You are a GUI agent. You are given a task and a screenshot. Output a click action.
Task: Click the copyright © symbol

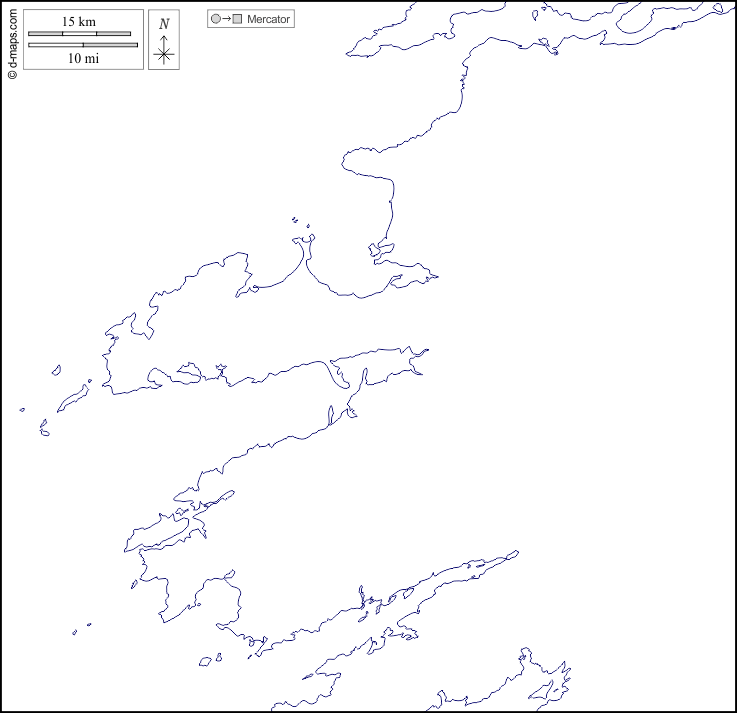click(x=11, y=73)
